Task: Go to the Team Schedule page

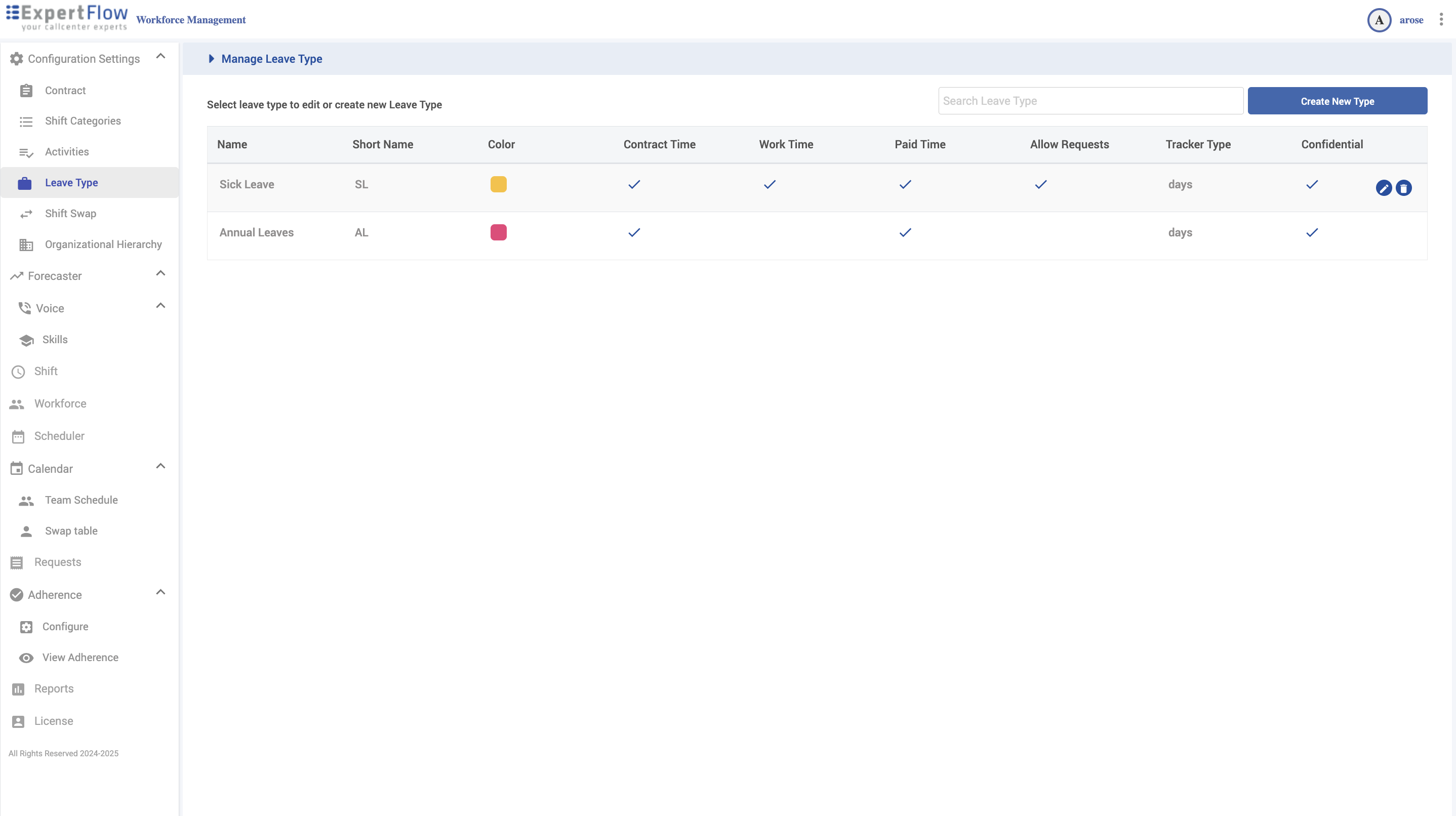Action: click(82, 500)
